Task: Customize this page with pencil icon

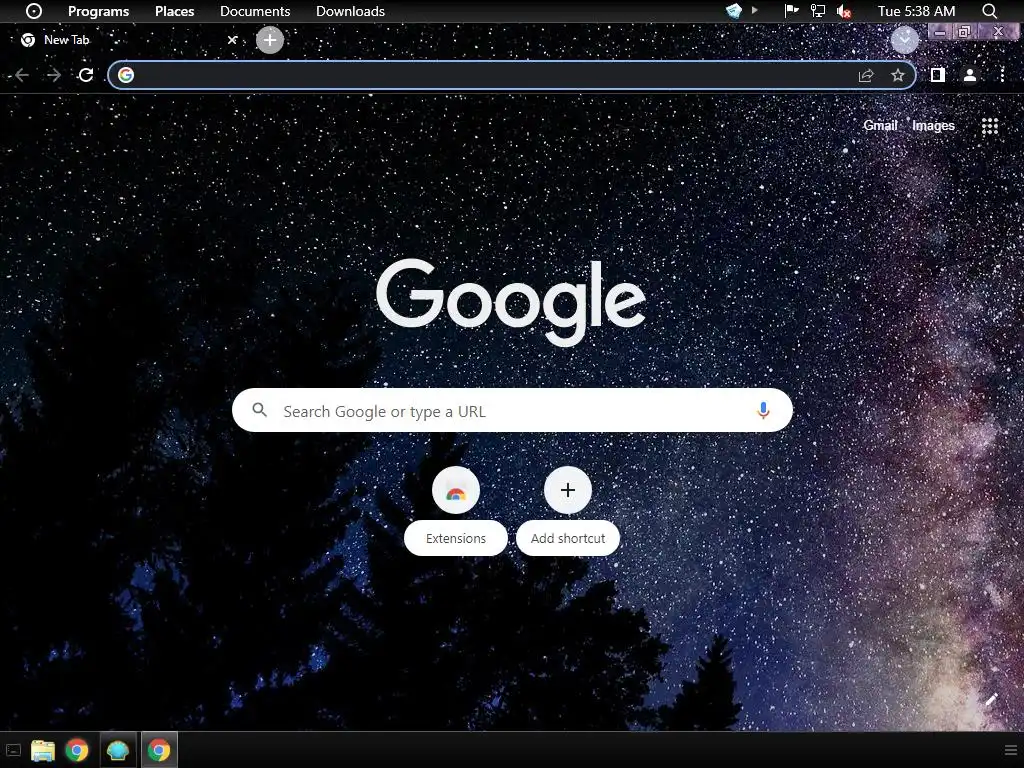Action: pos(991,700)
